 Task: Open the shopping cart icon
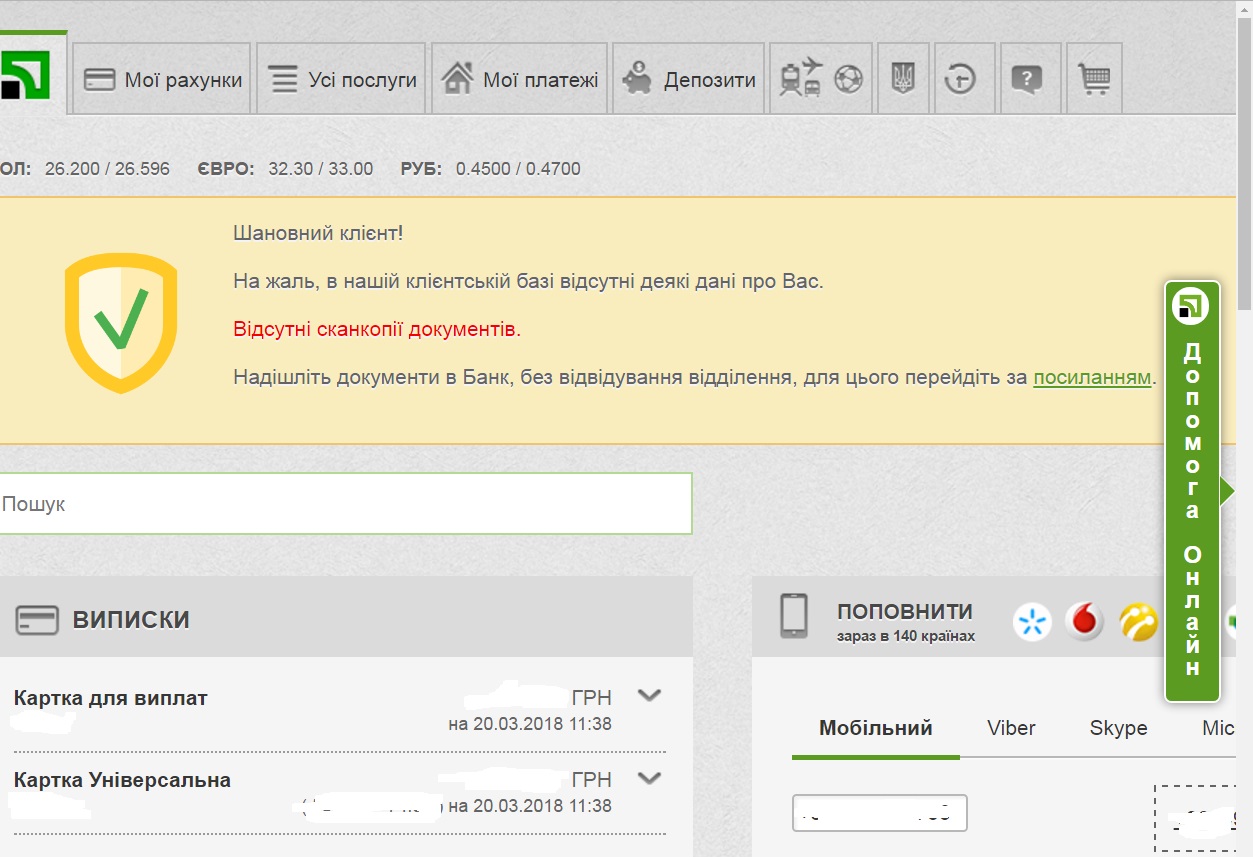(x=1094, y=78)
